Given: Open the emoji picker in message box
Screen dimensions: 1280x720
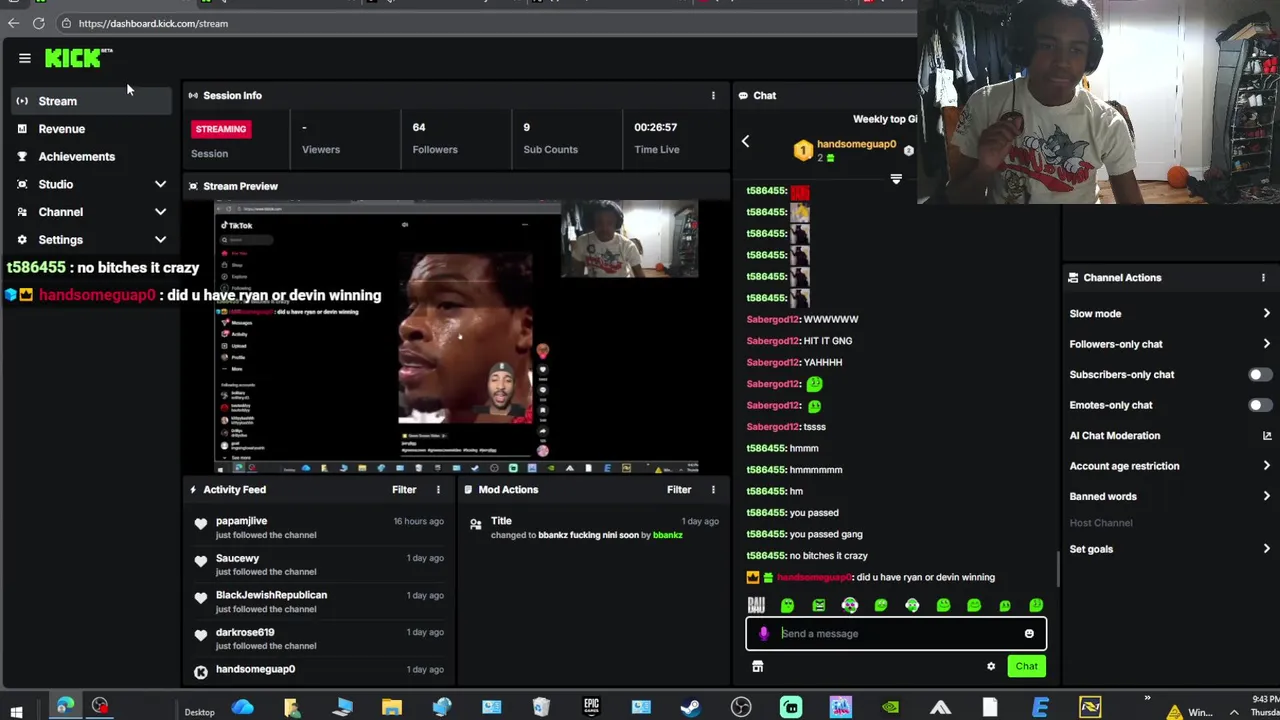Looking at the screenshot, I should (x=1029, y=633).
